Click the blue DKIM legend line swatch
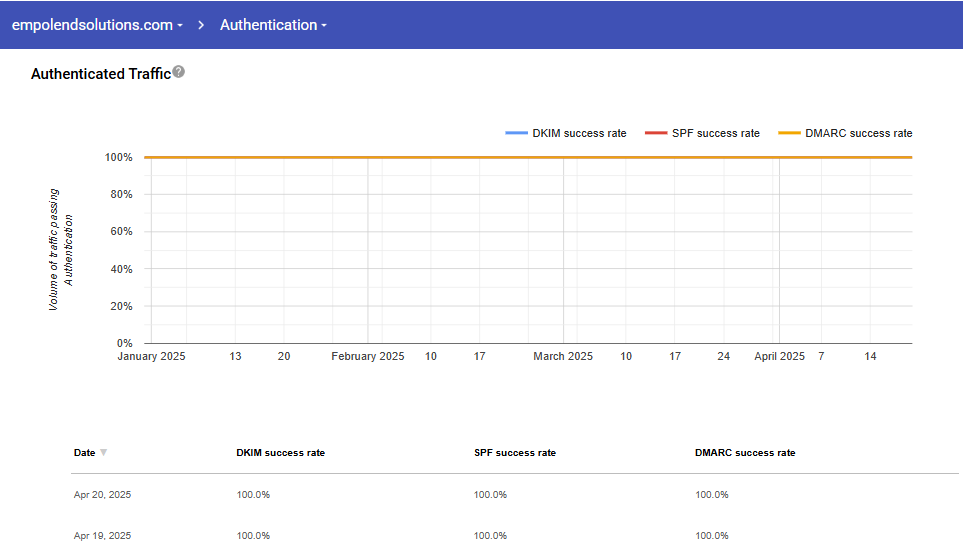This screenshot has height=558, width=963. pos(516,133)
